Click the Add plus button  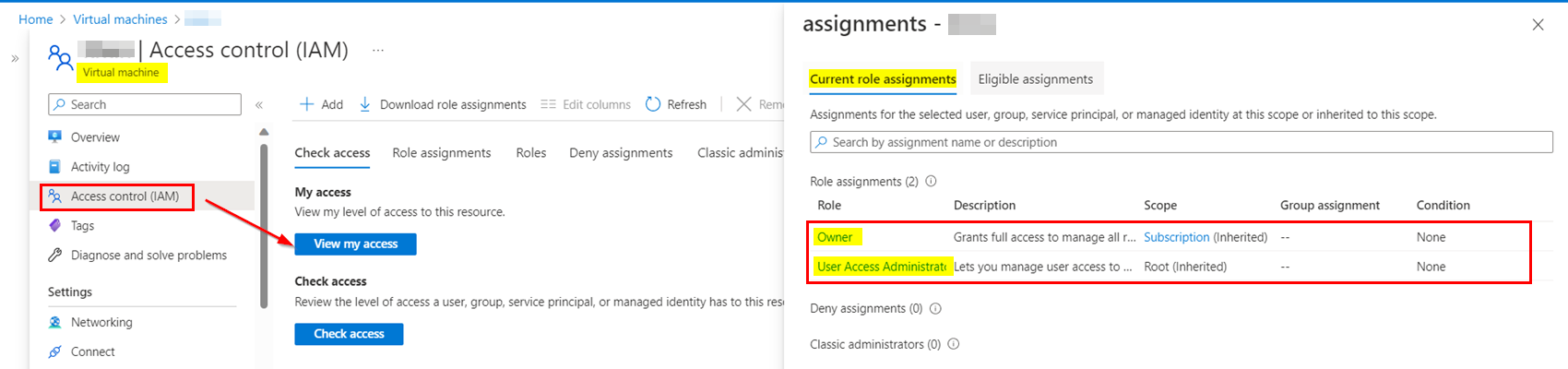pos(320,104)
